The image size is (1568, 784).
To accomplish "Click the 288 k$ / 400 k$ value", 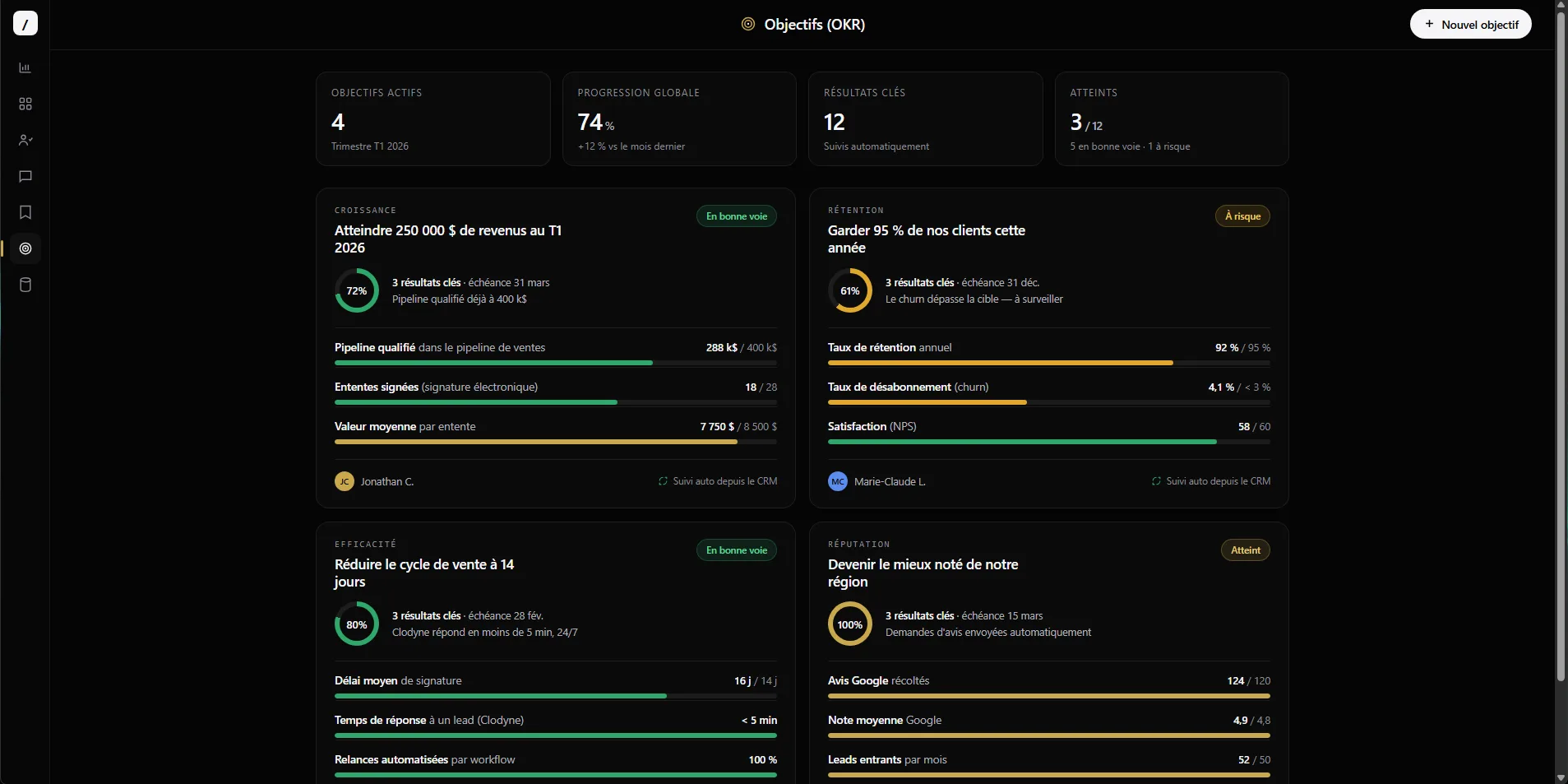I will 742,347.
